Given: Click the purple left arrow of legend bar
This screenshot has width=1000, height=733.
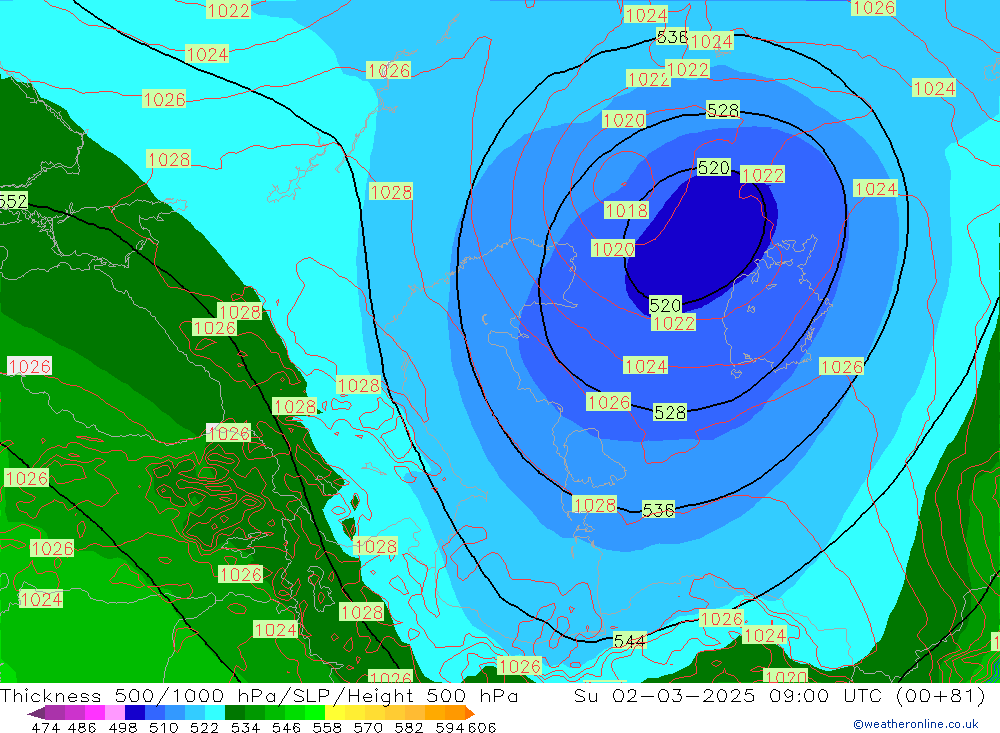Looking at the screenshot, I should click(x=36, y=713).
